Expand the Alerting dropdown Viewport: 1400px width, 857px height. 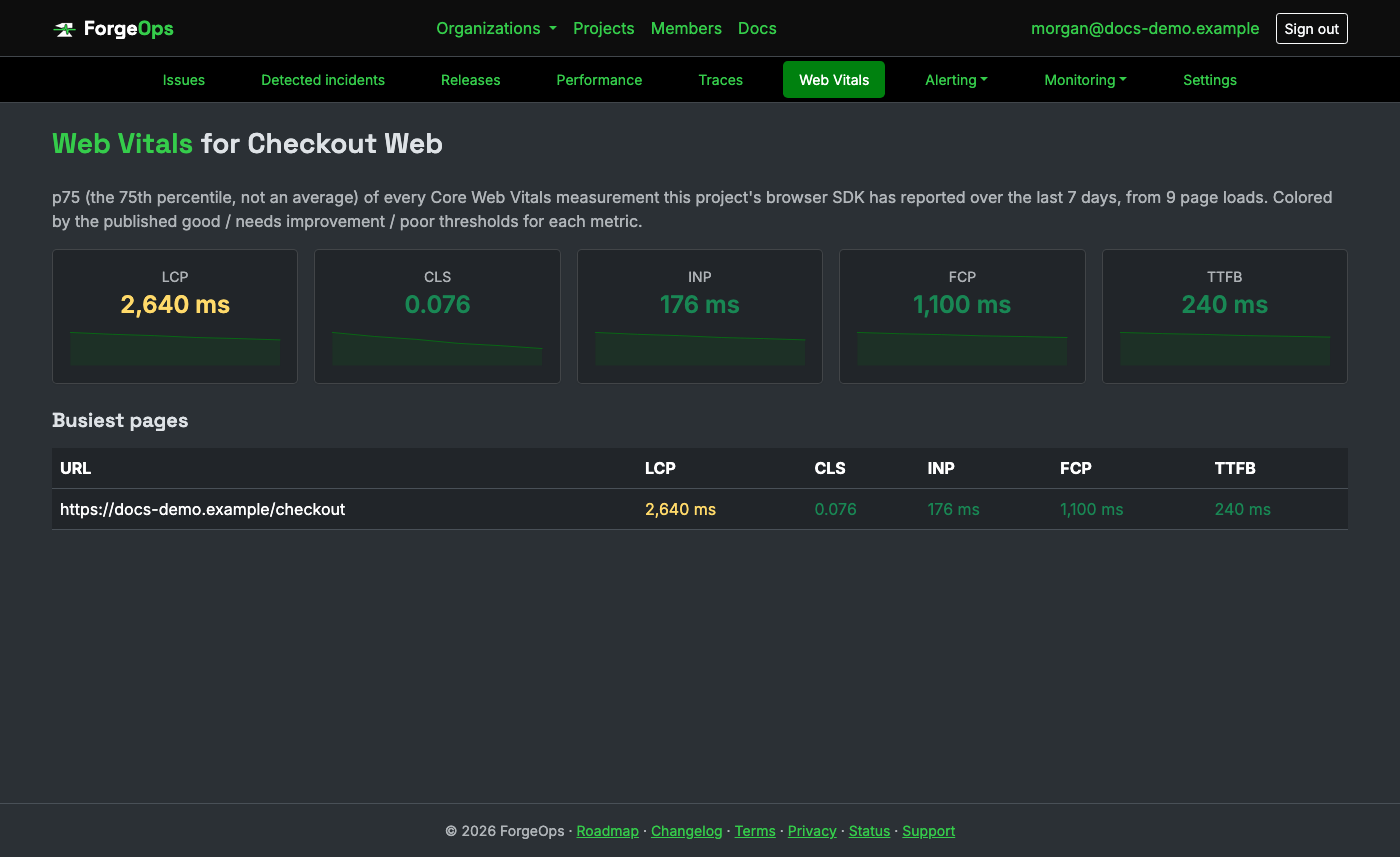pyautogui.click(x=956, y=80)
